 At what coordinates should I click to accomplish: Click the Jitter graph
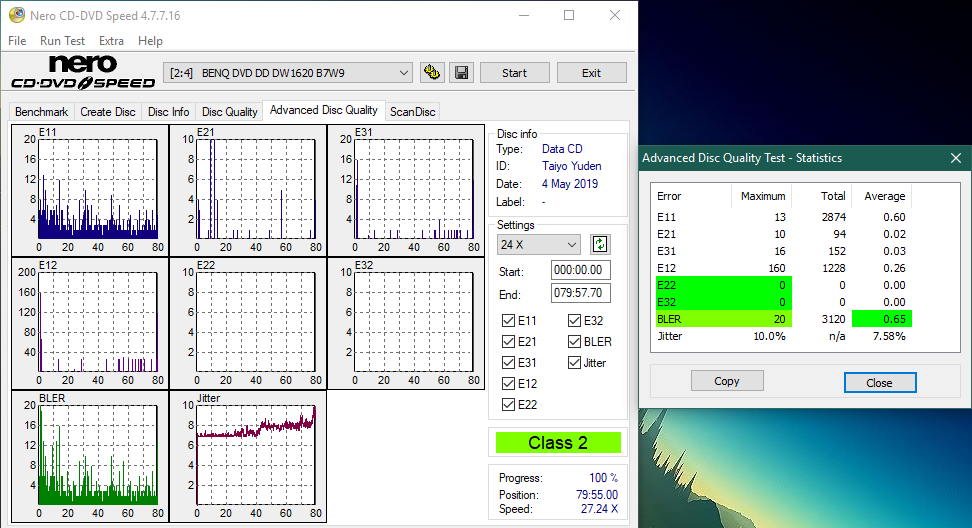[248, 456]
